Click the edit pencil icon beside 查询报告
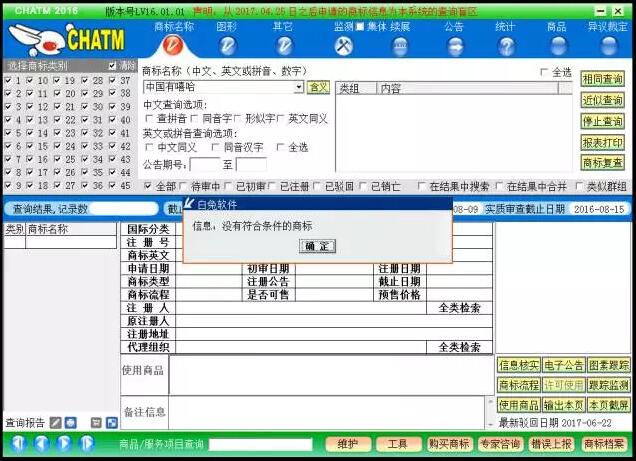This screenshot has height=461, width=636. click(55, 423)
